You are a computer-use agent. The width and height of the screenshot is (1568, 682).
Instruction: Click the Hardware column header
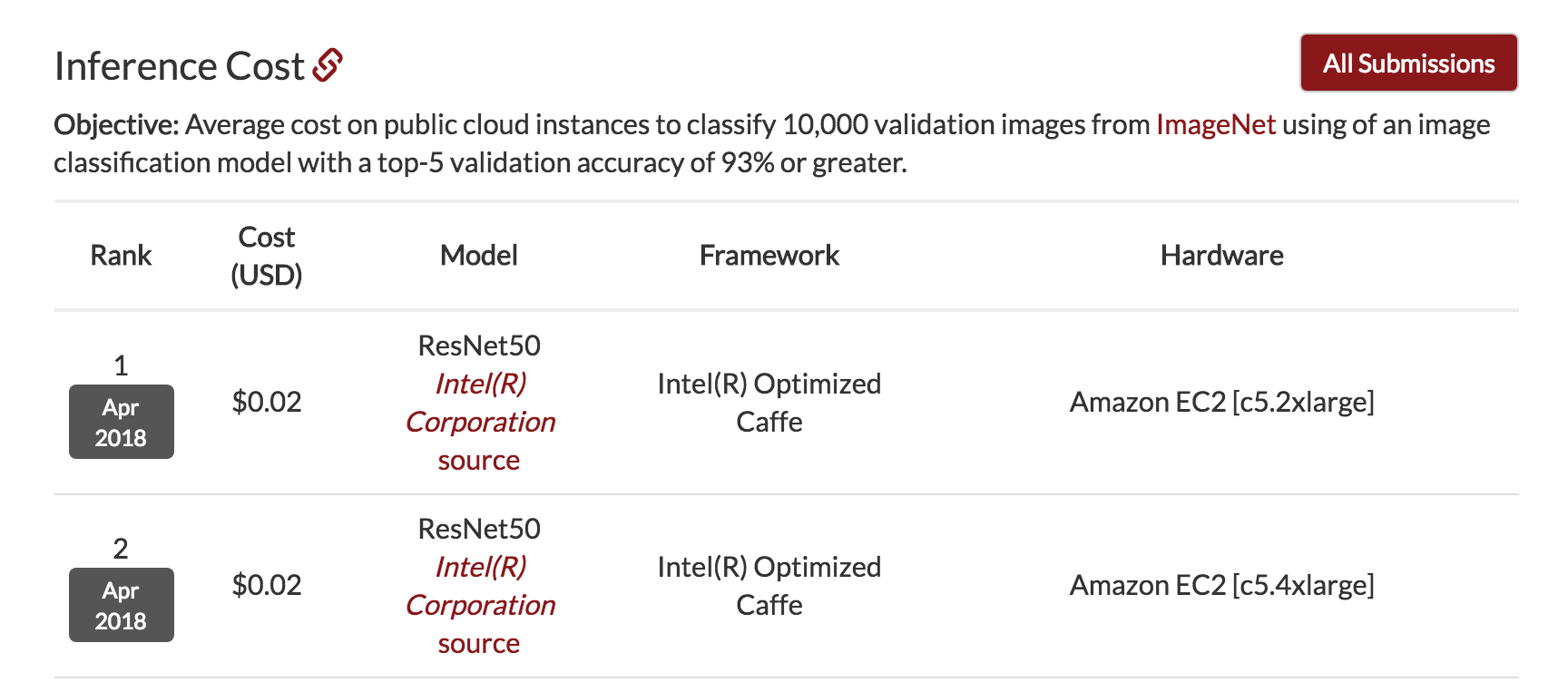(x=1221, y=256)
